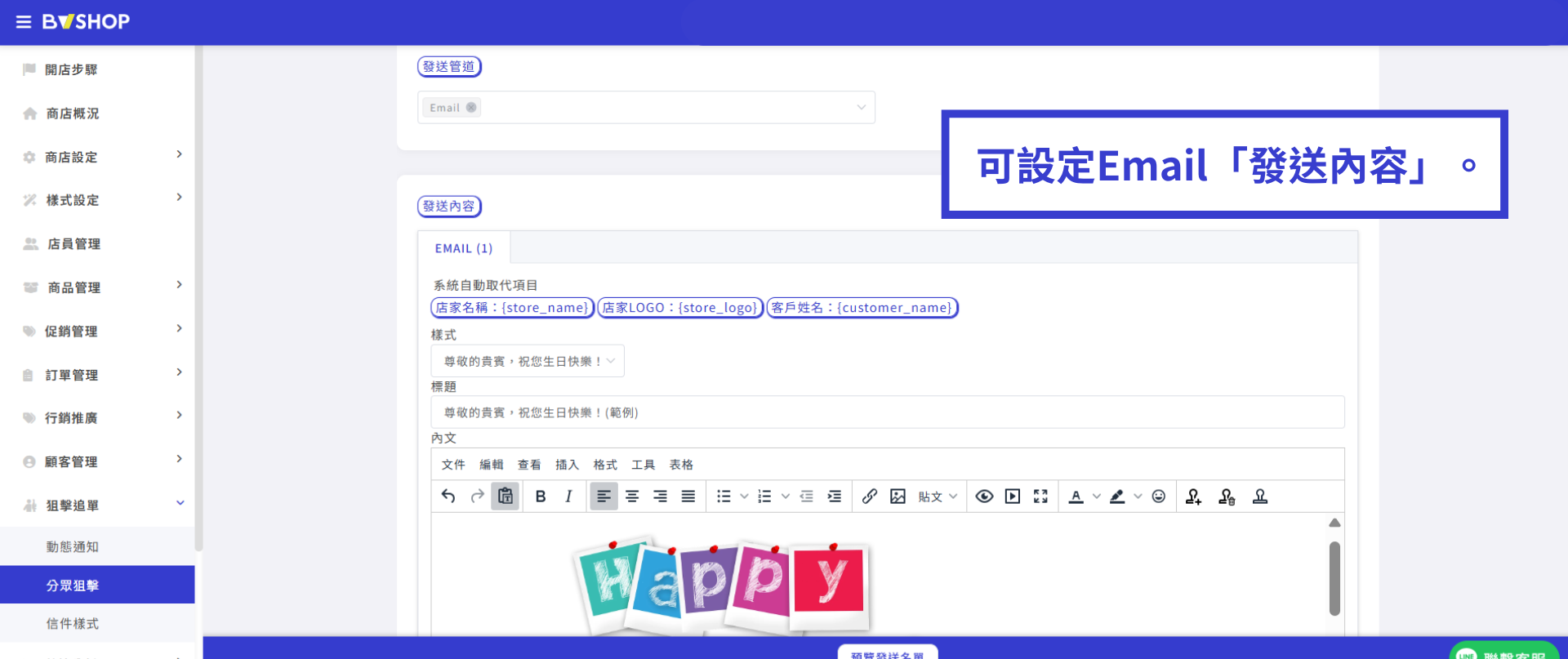Open the text color picker arrow
Image resolution: width=1568 pixels, height=659 pixels.
(1097, 496)
